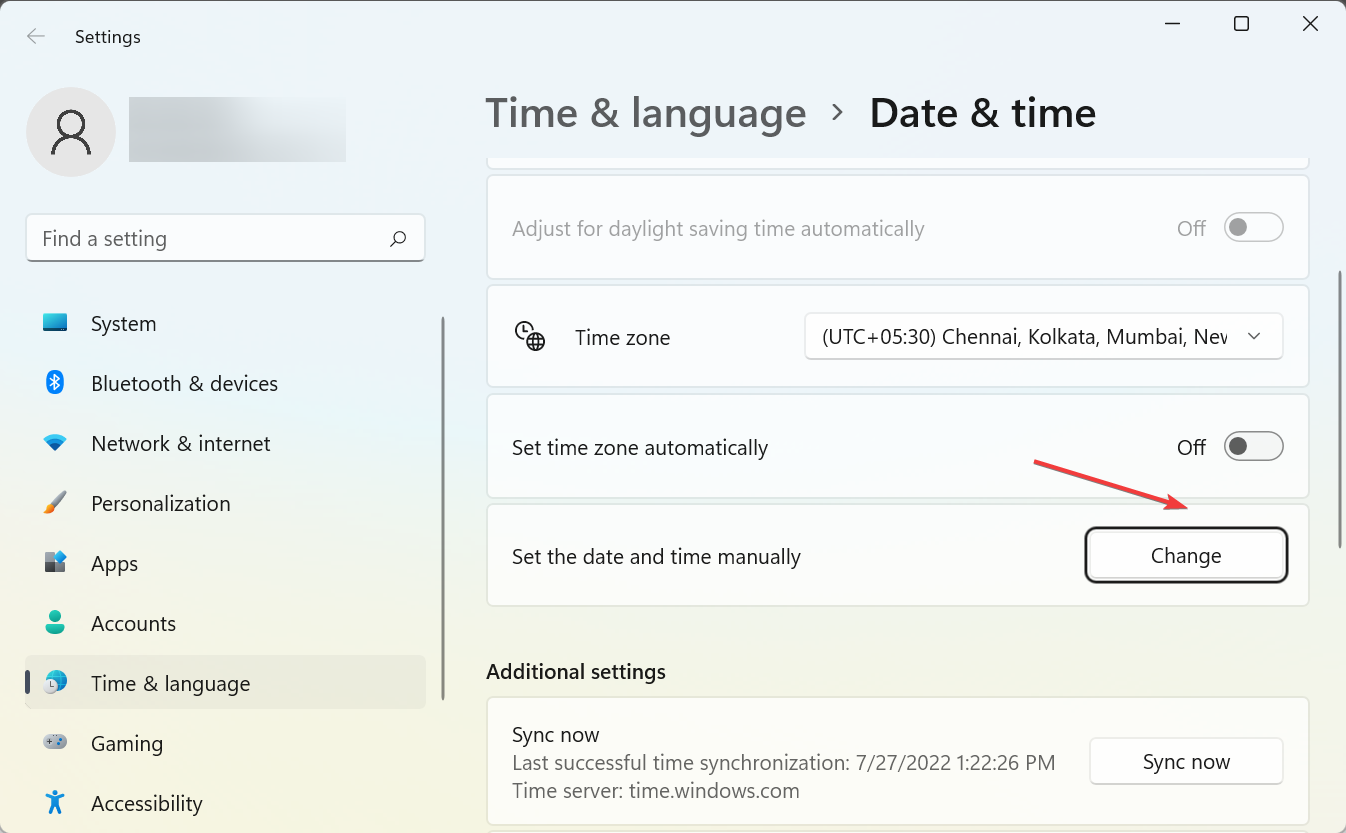Click in the Find a setting box

point(225,238)
